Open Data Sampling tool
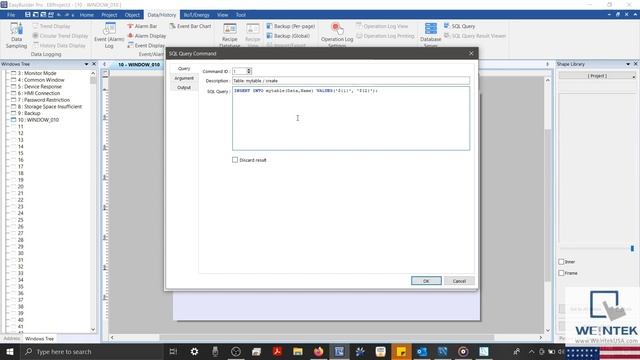 (16, 36)
